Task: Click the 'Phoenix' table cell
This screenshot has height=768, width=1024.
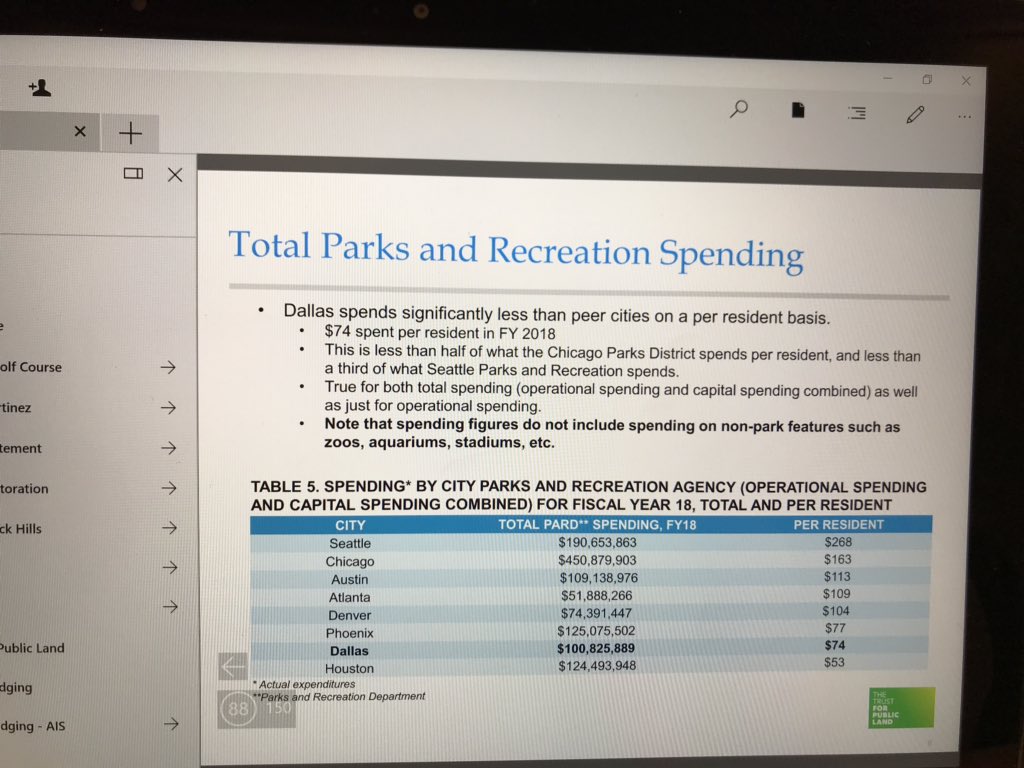Action: 349,633
